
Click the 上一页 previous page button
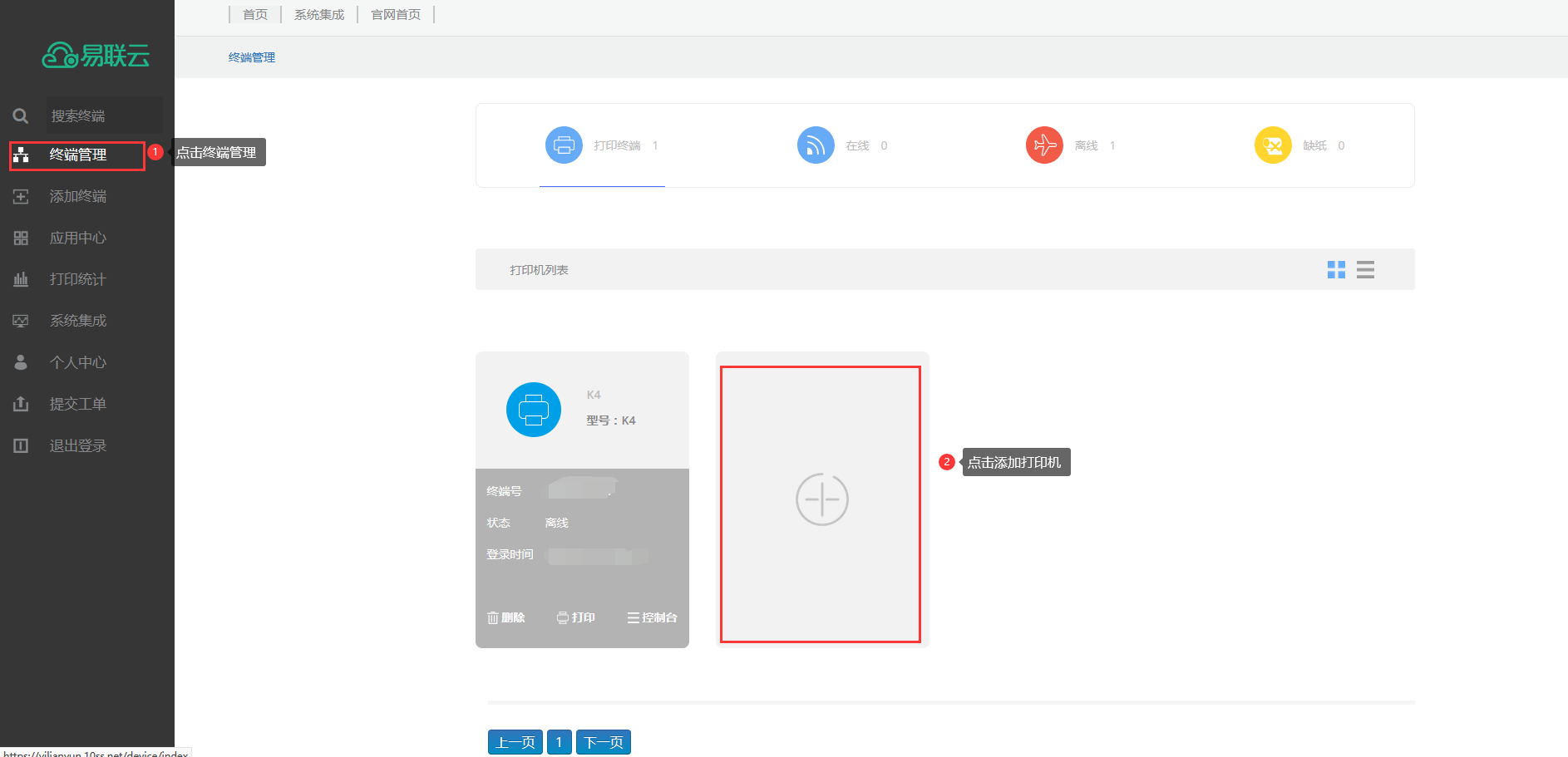coord(515,742)
